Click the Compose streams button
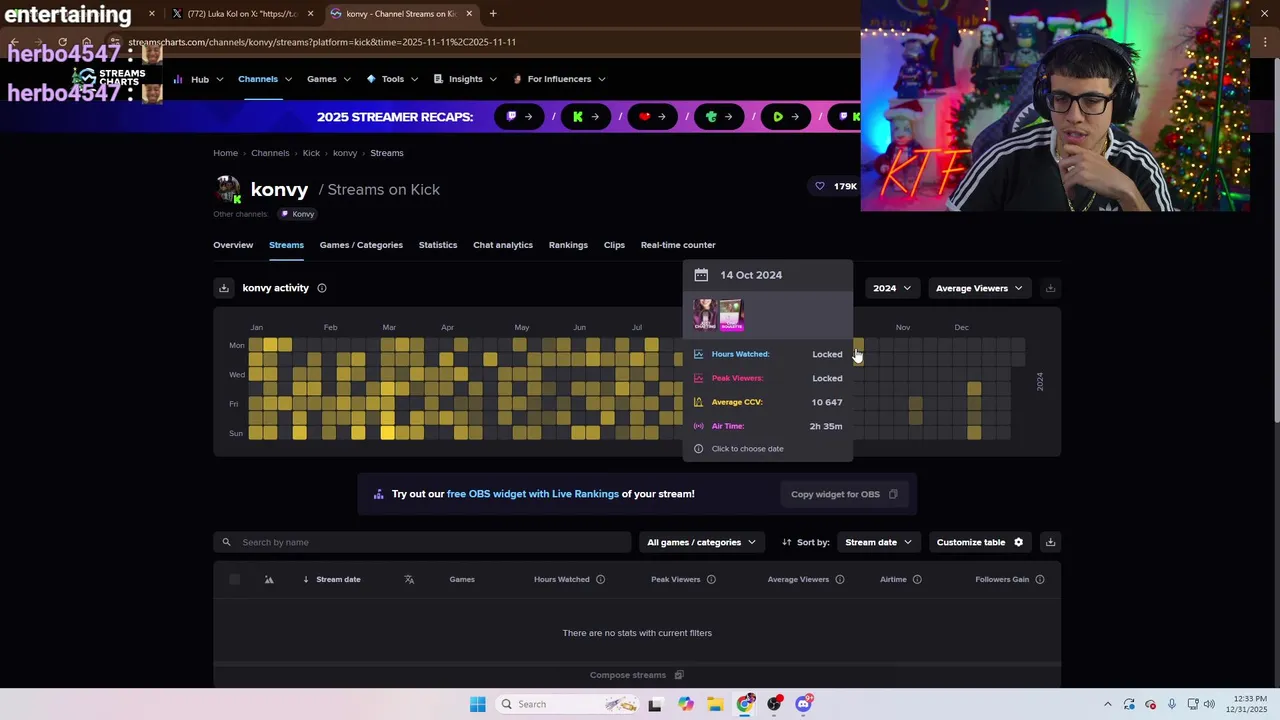Image resolution: width=1280 pixels, height=720 pixels. [636, 675]
